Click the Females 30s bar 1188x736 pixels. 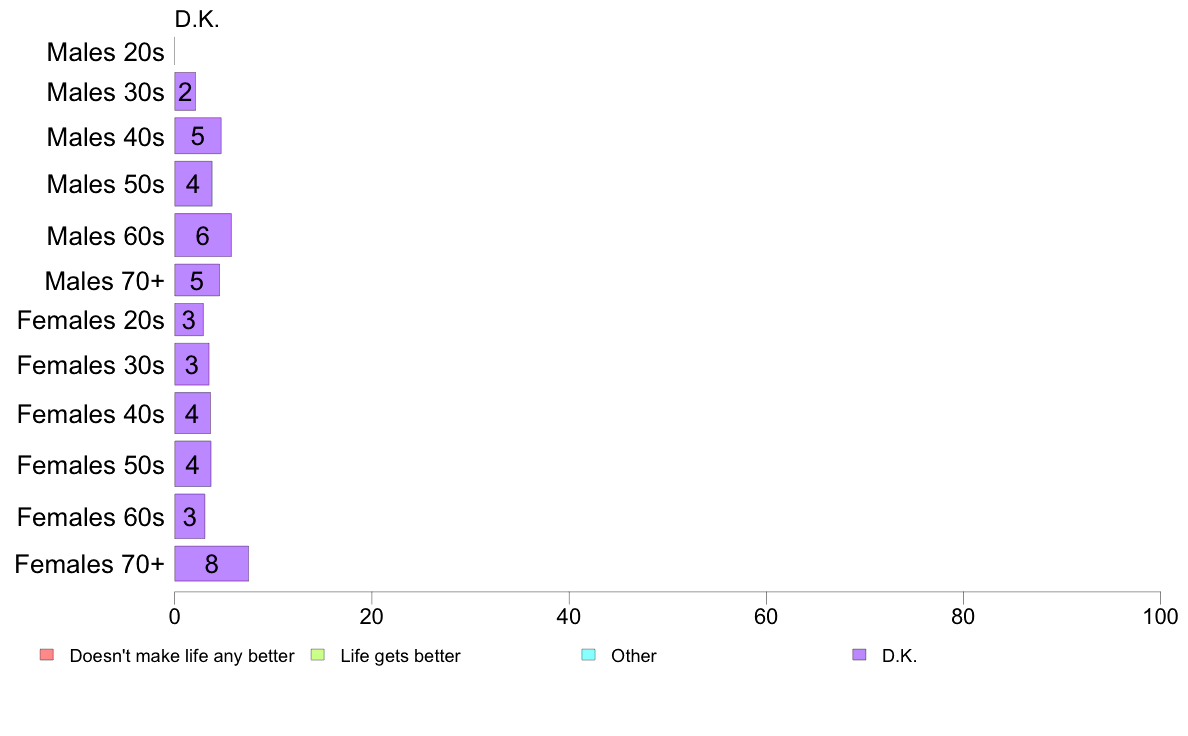(192, 365)
